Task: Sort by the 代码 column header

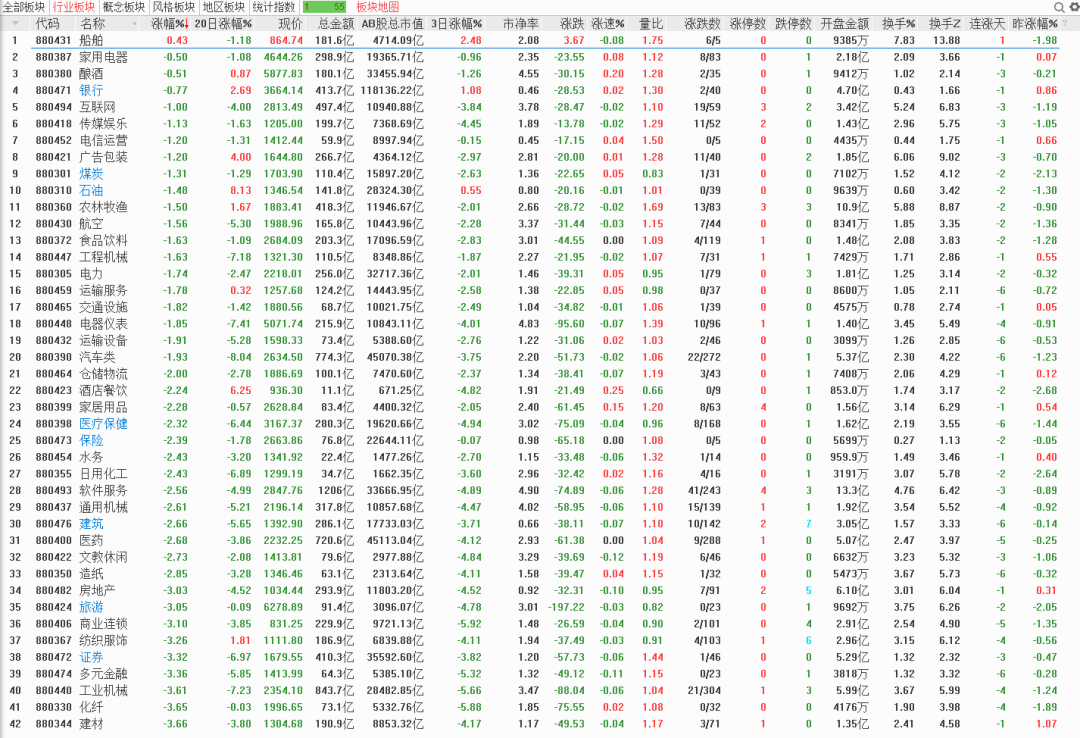Action: click(x=48, y=23)
